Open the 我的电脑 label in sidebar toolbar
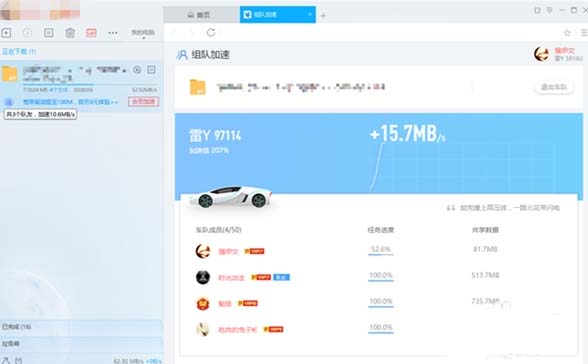The height and width of the screenshot is (364, 588). click(143, 33)
